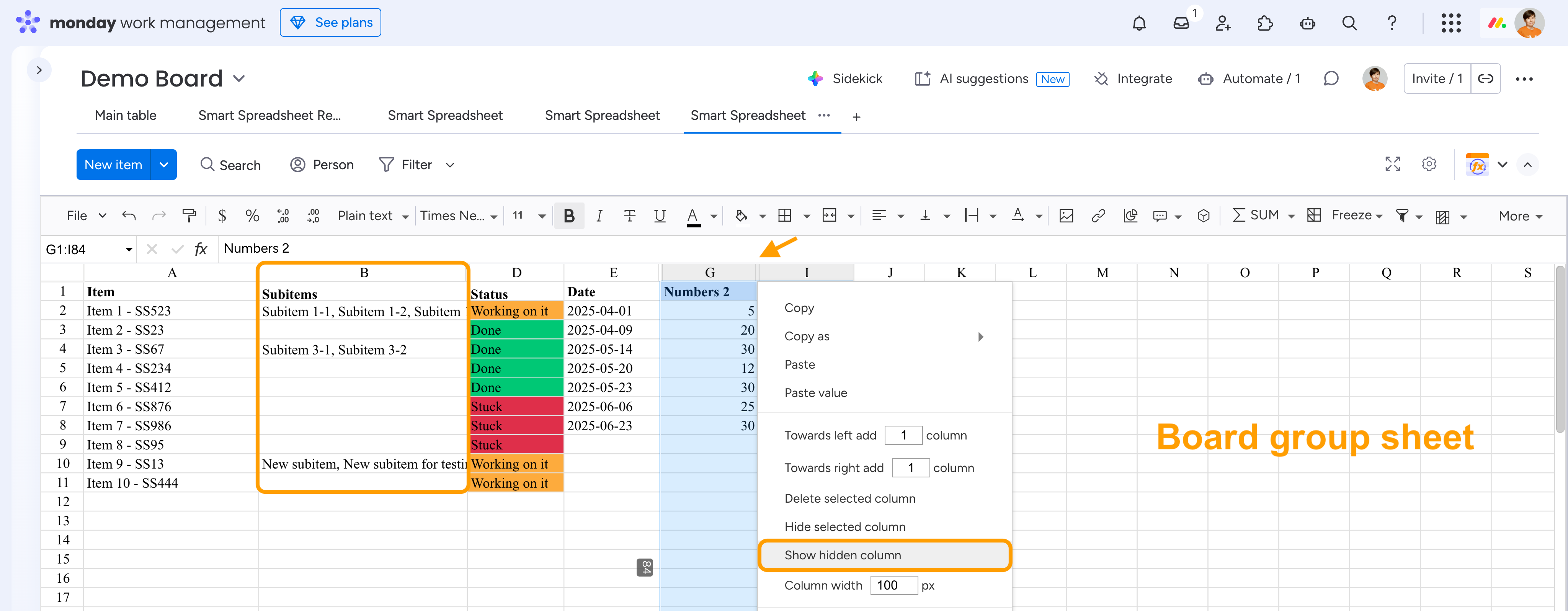Click the See plans button
The height and width of the screenshot is (611, 1568).
[x=330, y=23]
